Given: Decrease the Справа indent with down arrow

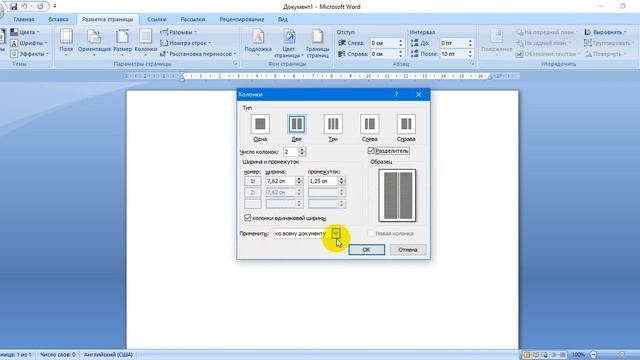Looking at the screenshot, I should [400, 56].
